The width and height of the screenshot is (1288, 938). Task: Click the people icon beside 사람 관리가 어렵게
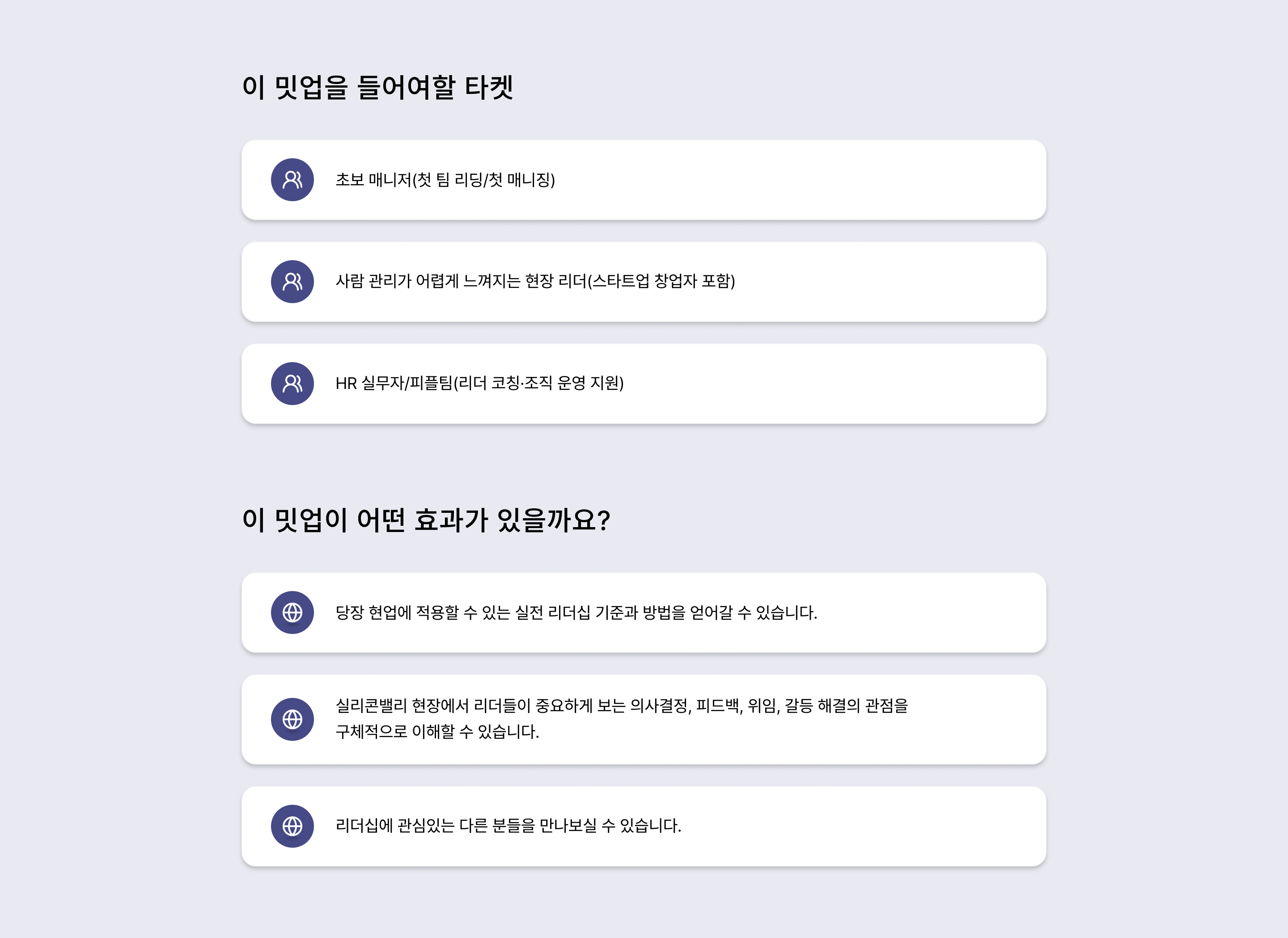[x=292, y=282]
